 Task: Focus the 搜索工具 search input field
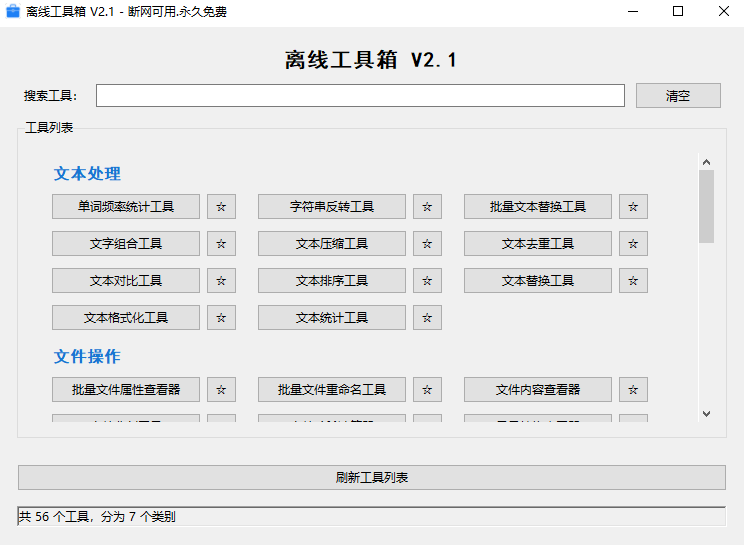point(360,95)
